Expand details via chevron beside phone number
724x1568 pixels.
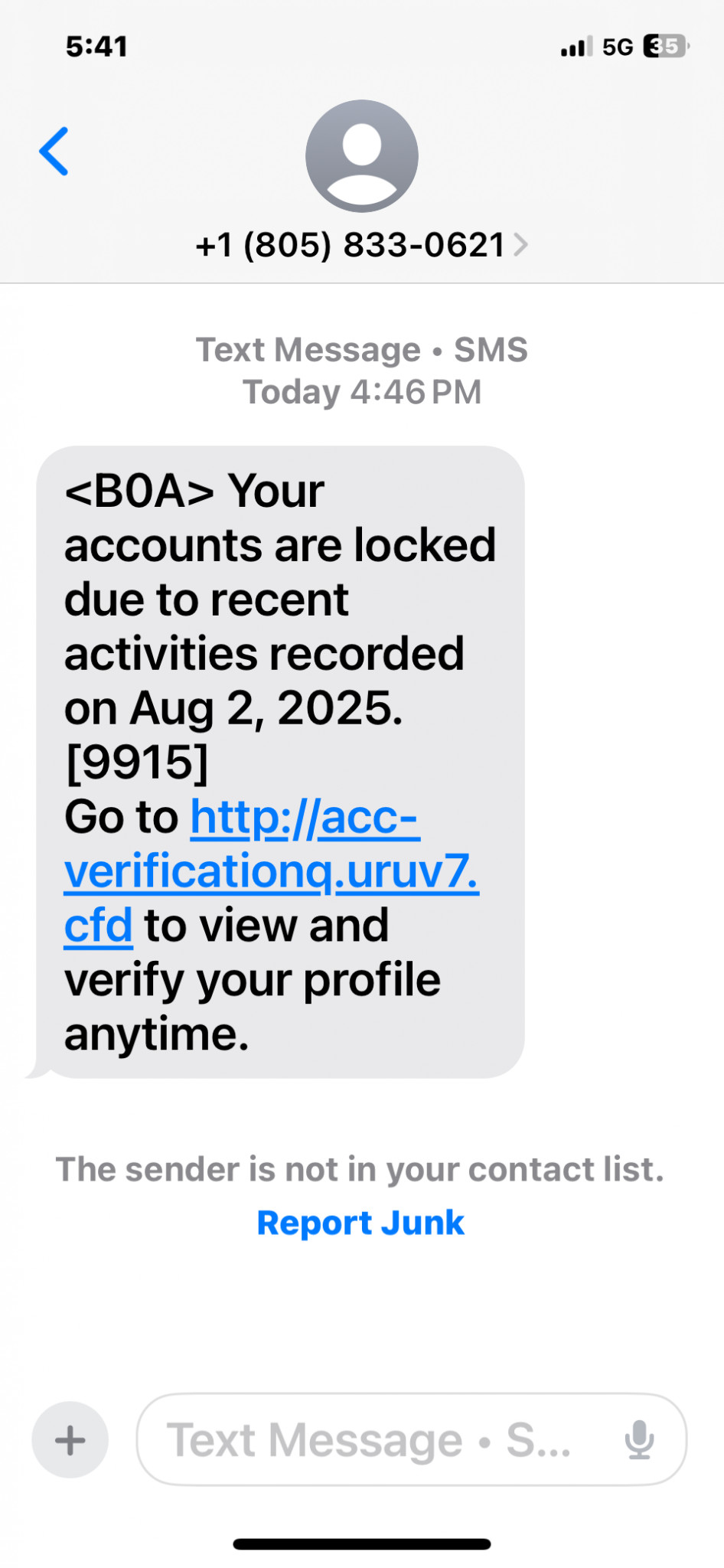[521, 245]
